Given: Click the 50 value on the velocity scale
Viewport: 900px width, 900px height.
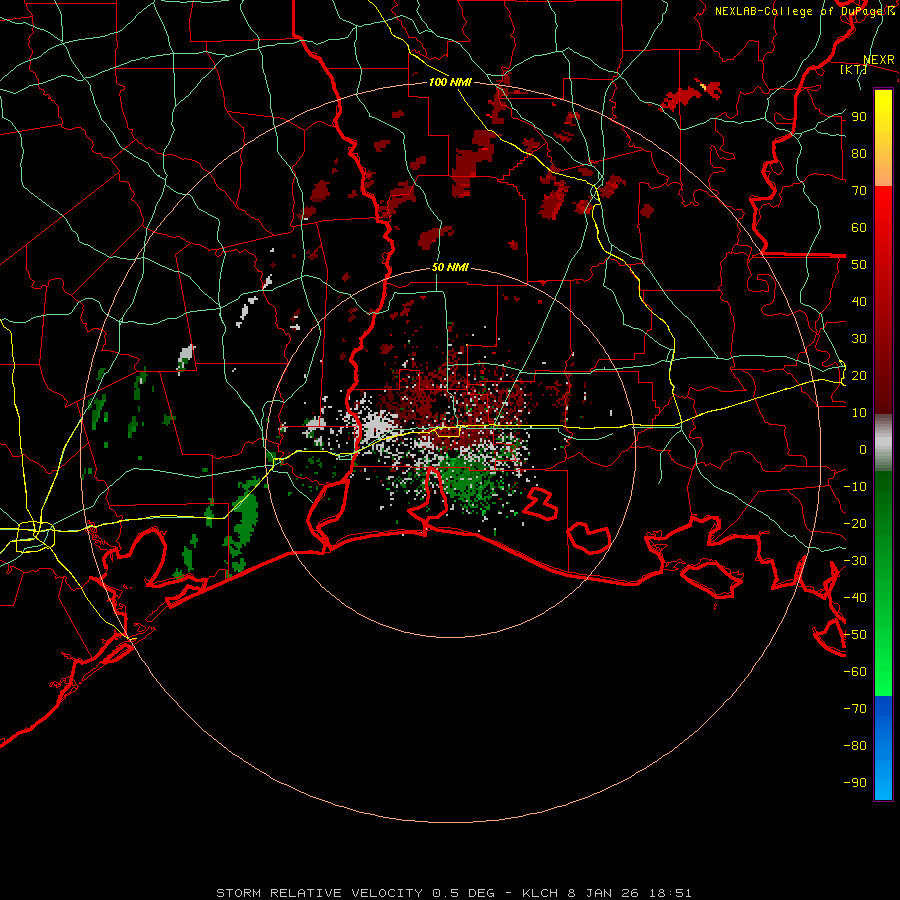Looking at the screenshot, I should 859,265.
